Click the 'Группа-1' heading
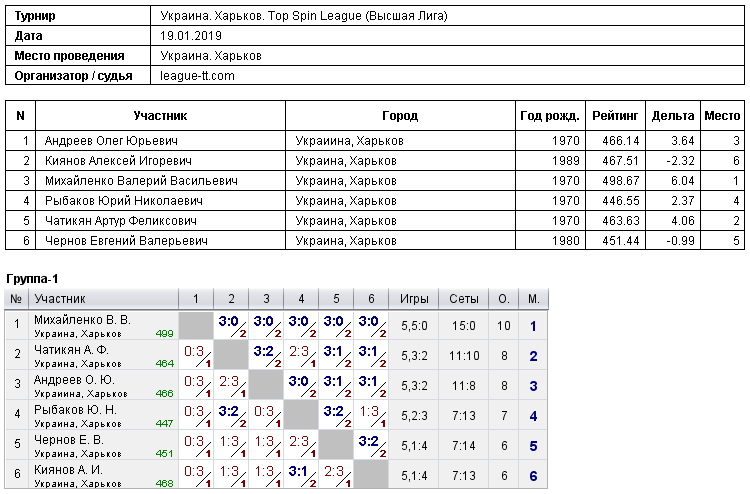Image resolution: width=750 pixels, height=494 pixels. click(32, 278)
